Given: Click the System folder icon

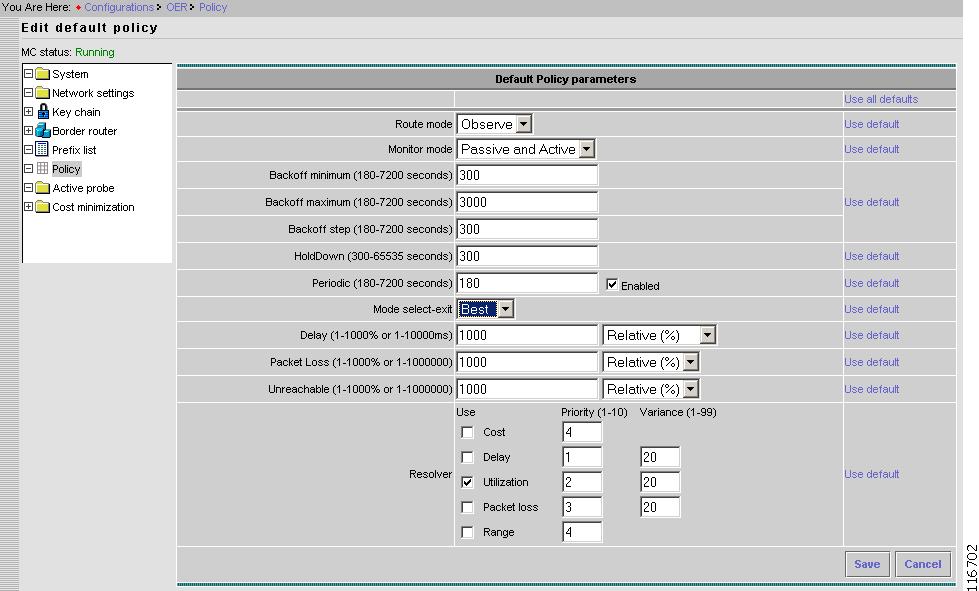Looking at the screenshot, I should (42, 74).
